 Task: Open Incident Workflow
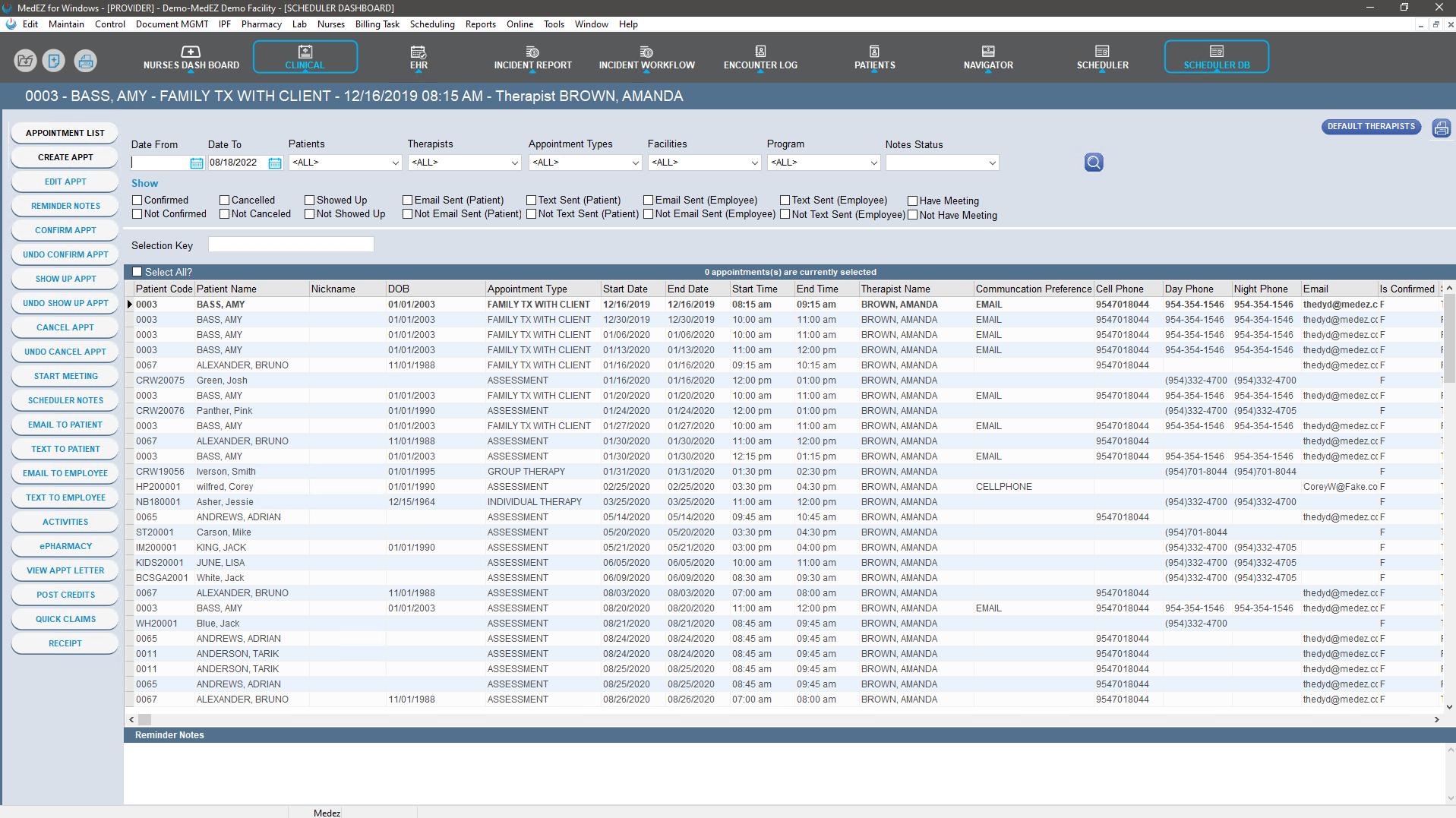[x=646, y=58]
